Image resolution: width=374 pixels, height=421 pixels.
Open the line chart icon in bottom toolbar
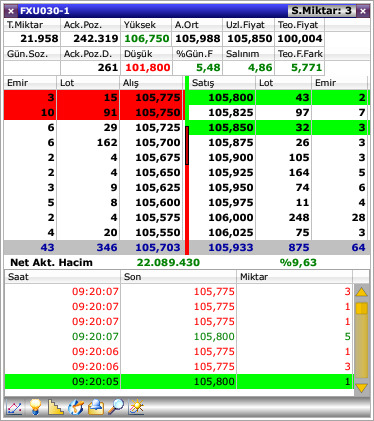pyautogui.click(x=14, y=407)
